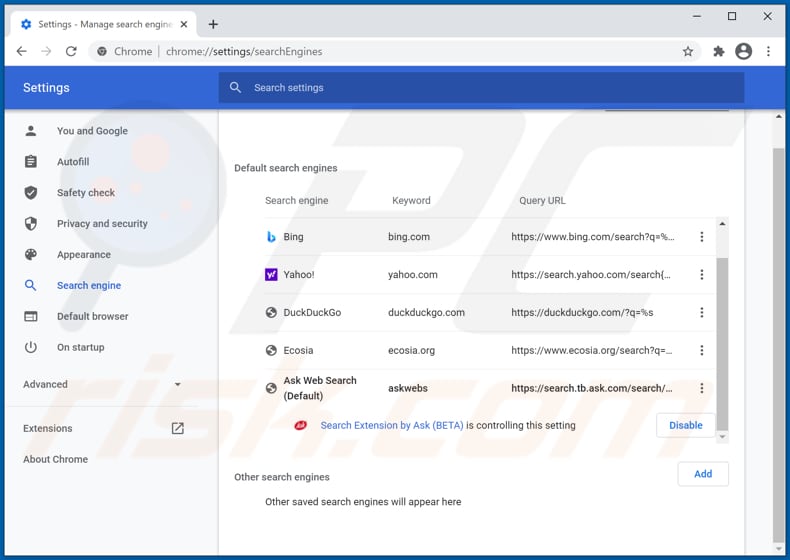Click the Ecosia globe icon
The width and height of the screenshot is (790, 560).
pyautogui.click(x=271, y=350)
